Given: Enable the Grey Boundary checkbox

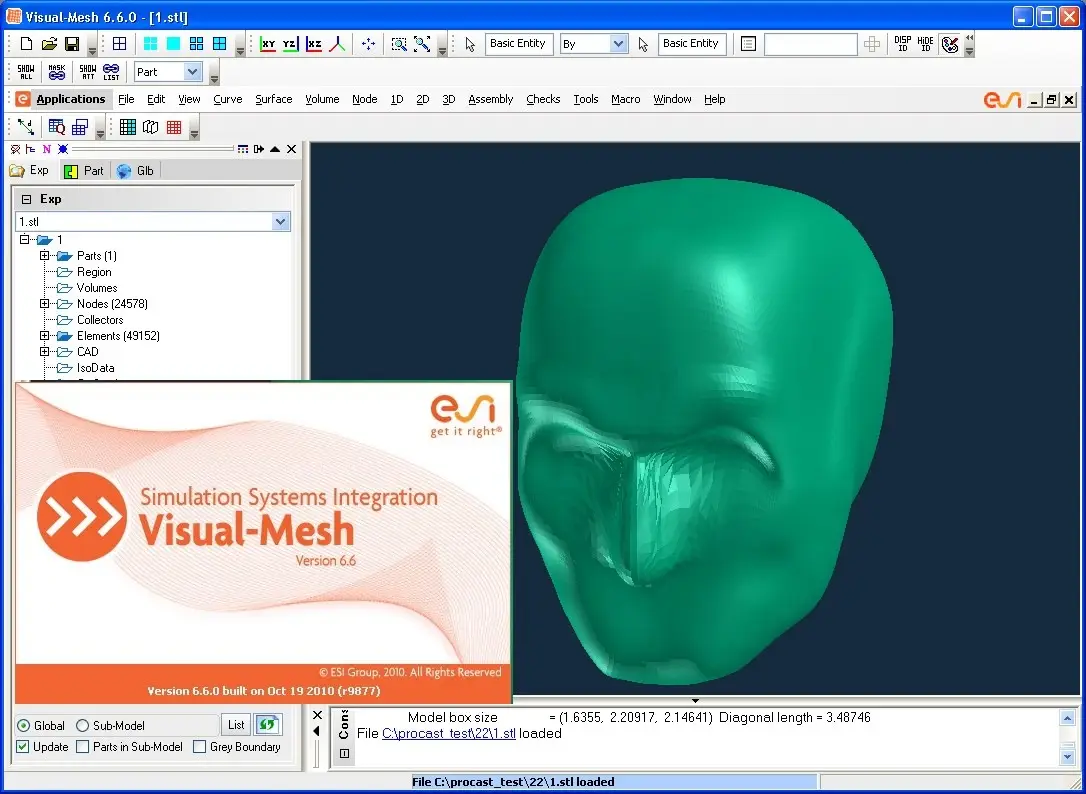Looking at the screenshot, I should pos(199,747).
